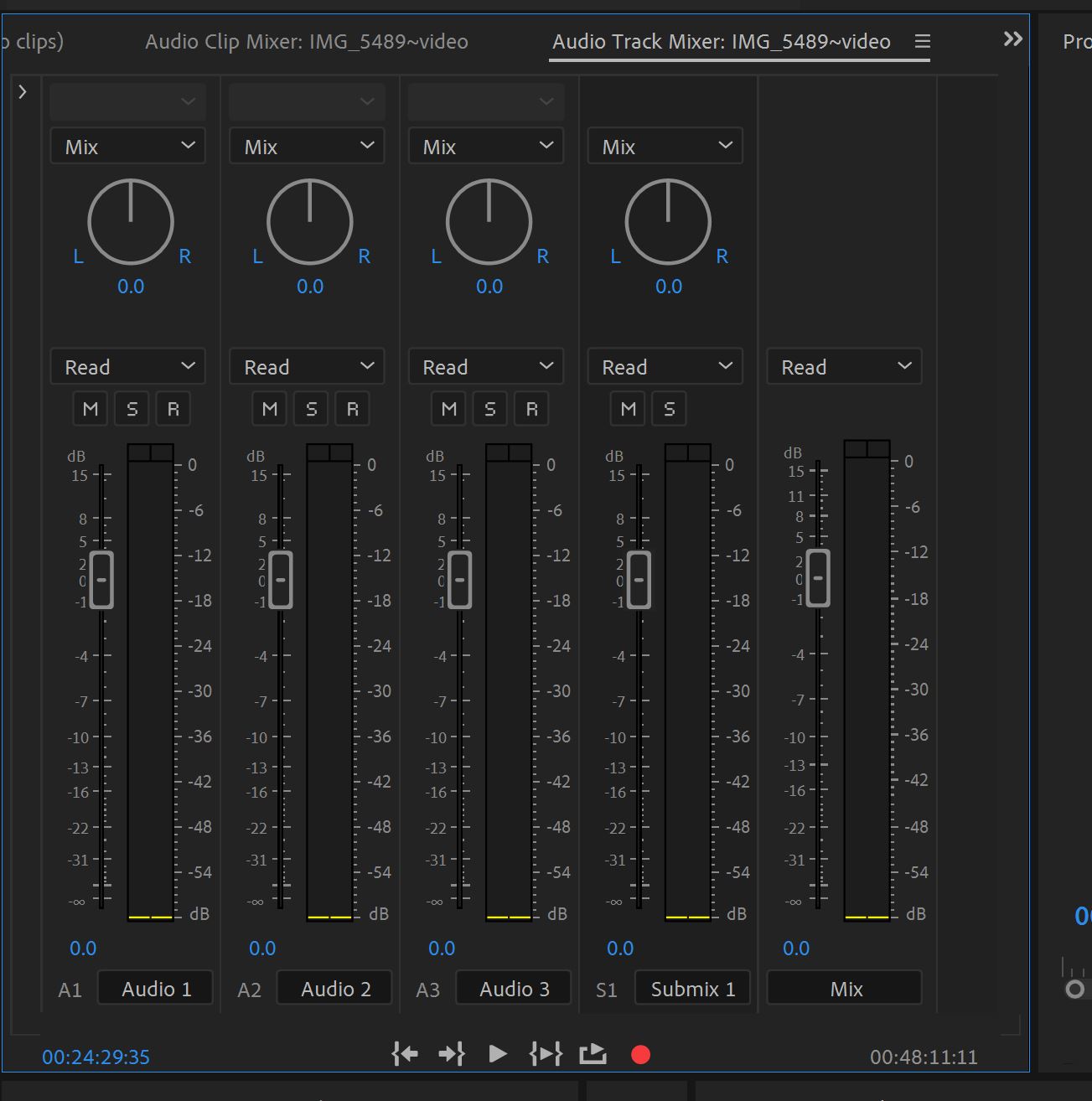Go to the sequence out point
Screen dimensions: 1092x1101
(x=452, y=1054)
